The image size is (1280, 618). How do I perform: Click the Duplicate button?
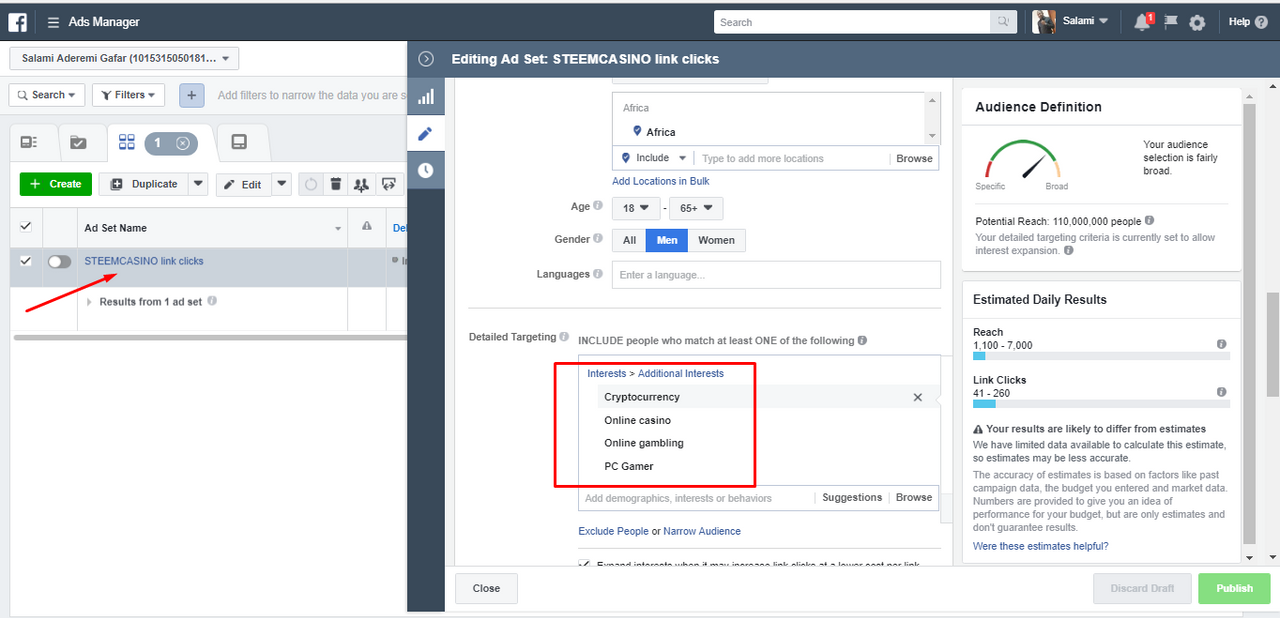pos(144,184)
